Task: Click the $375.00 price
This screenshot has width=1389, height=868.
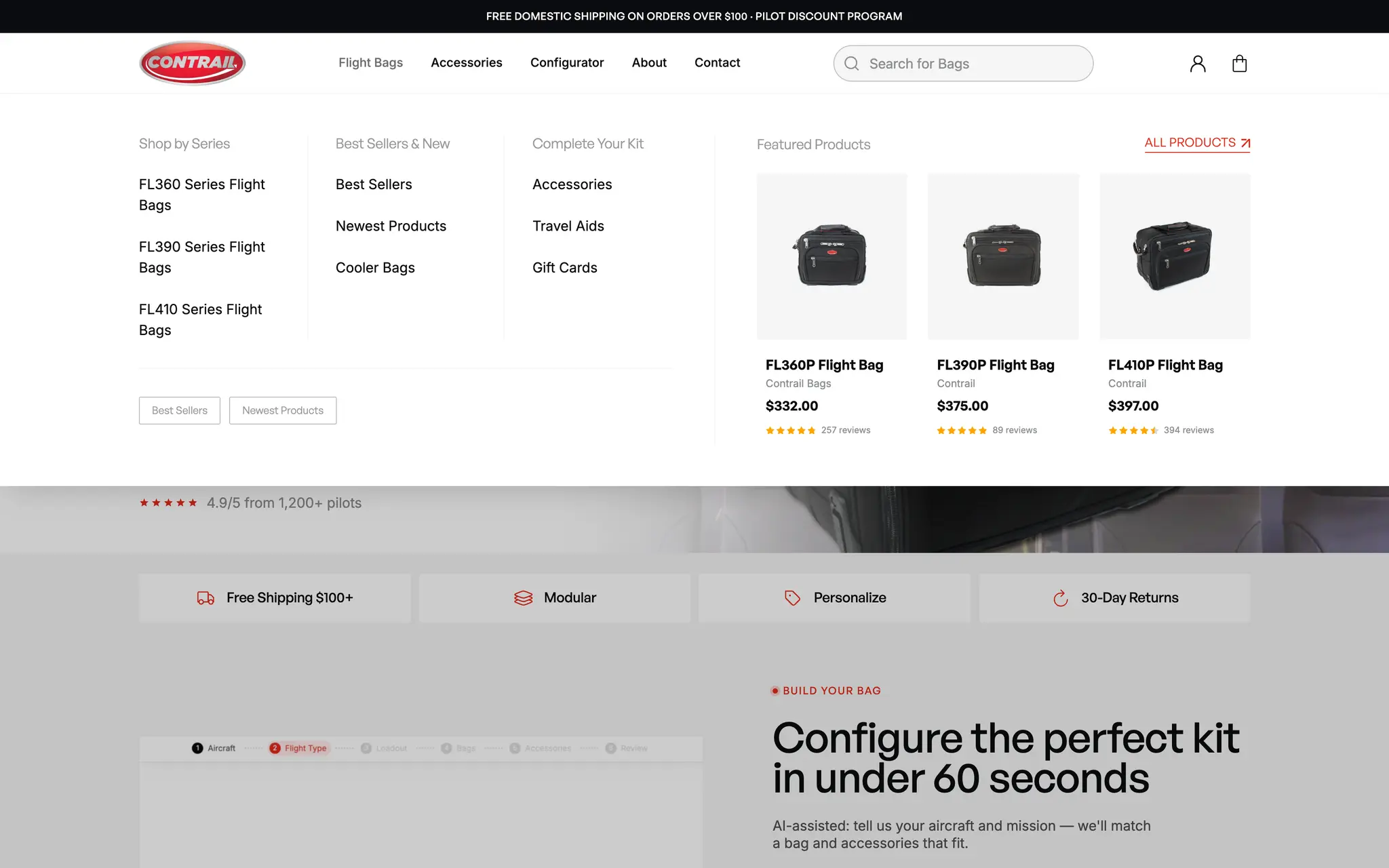Action: coord(962,406)
